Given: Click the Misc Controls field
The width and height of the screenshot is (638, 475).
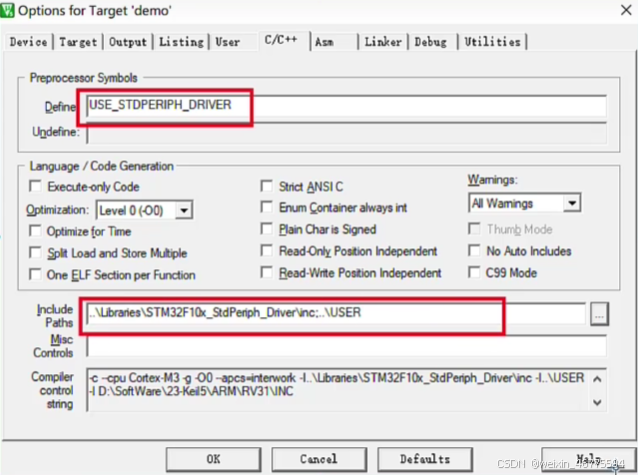Looking at the screenshot, I should (346, 347).
